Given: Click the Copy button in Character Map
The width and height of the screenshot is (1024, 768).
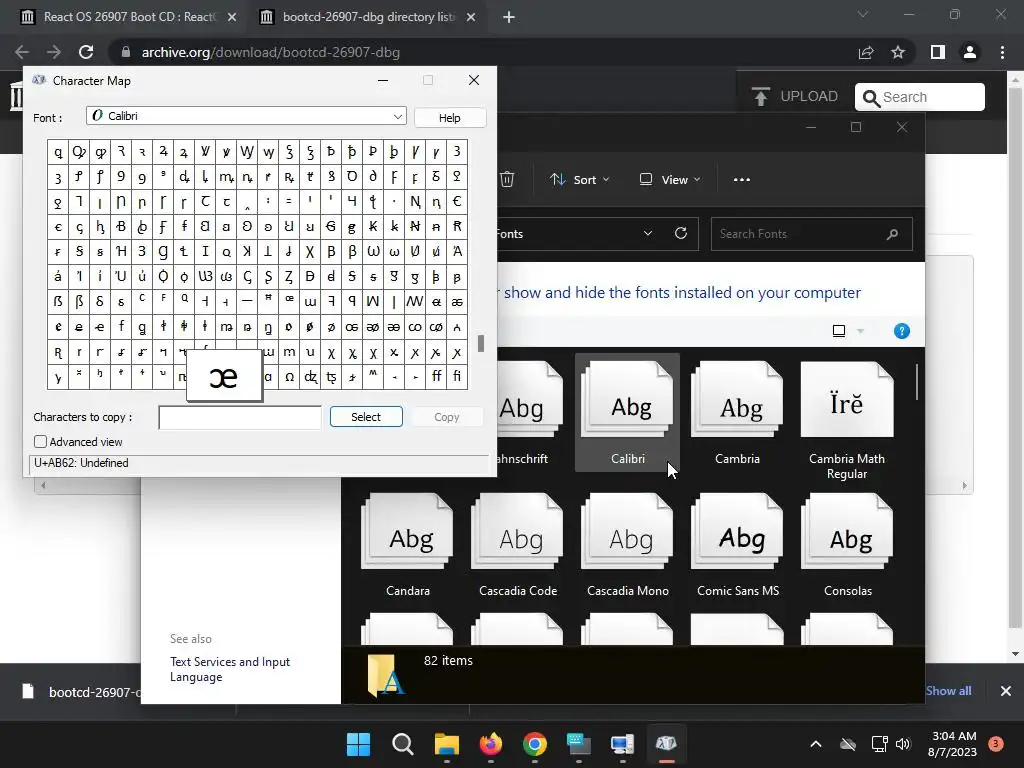Looking at the screenshot, I should tap(447, 417).
